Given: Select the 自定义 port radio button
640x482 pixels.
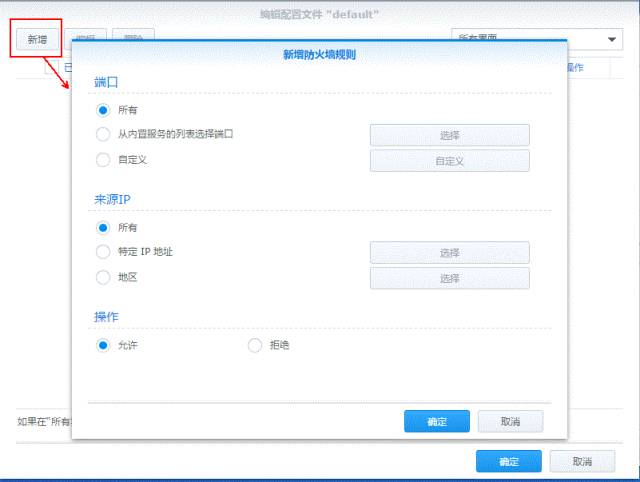Looking at the screenshot, I should (102, 159).
